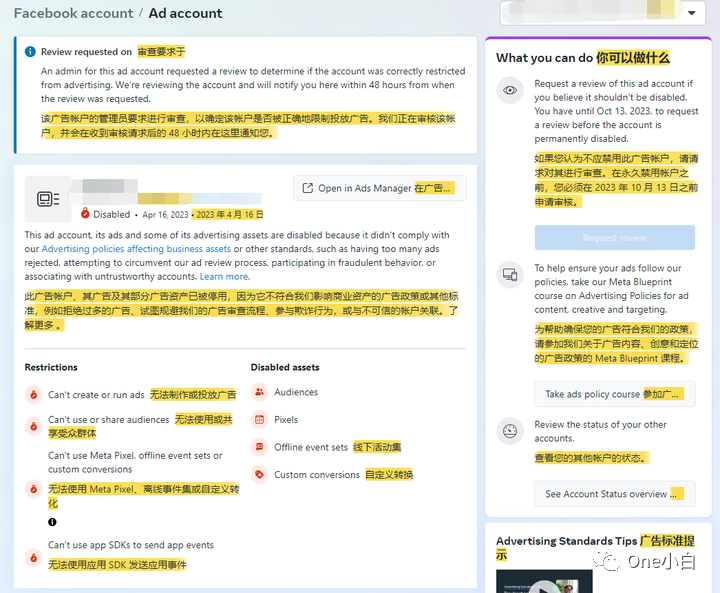This screenshot has width=720, height=593.
Task: Open in Ads Manager button
Action: 380,188
